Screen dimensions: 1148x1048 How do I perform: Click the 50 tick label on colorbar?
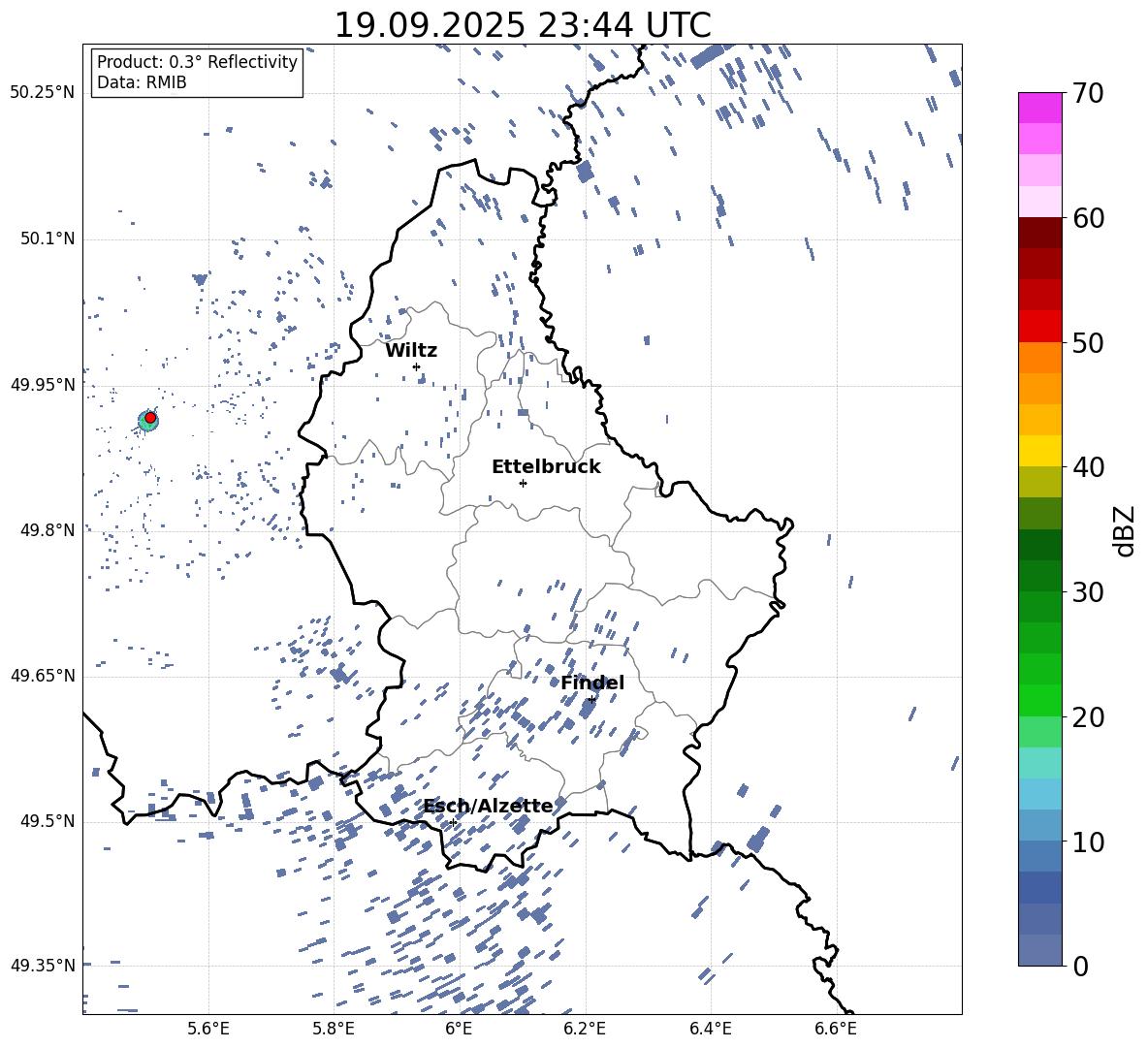coord(1087,343)
